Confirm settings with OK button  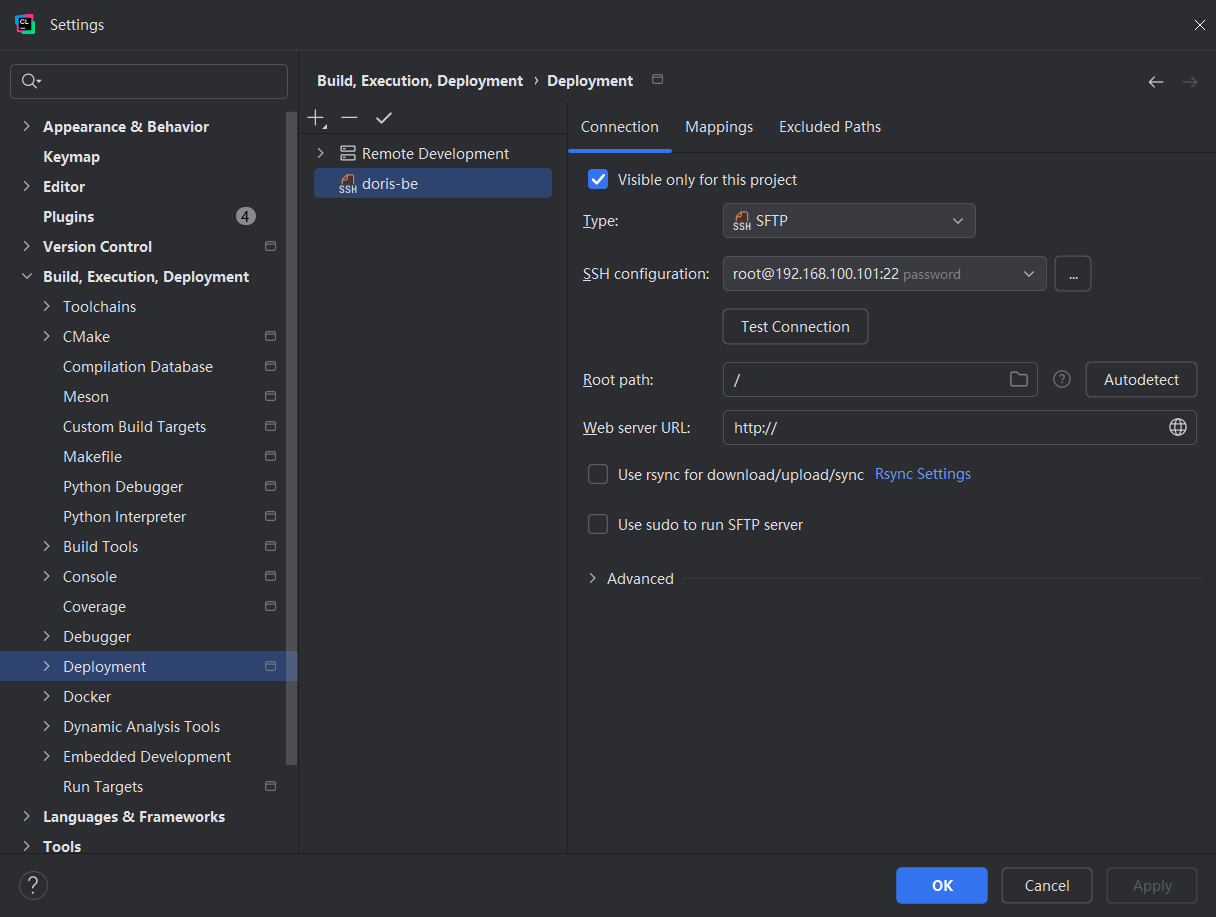[942, 886]
